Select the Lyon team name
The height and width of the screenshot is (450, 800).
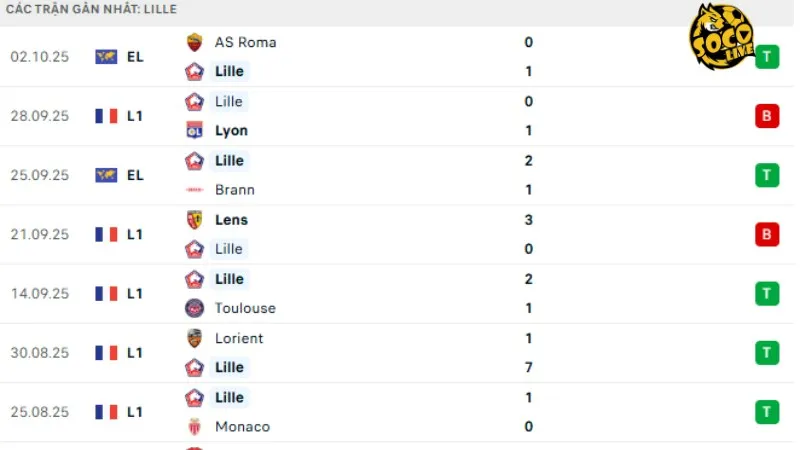tap(231, 130)
